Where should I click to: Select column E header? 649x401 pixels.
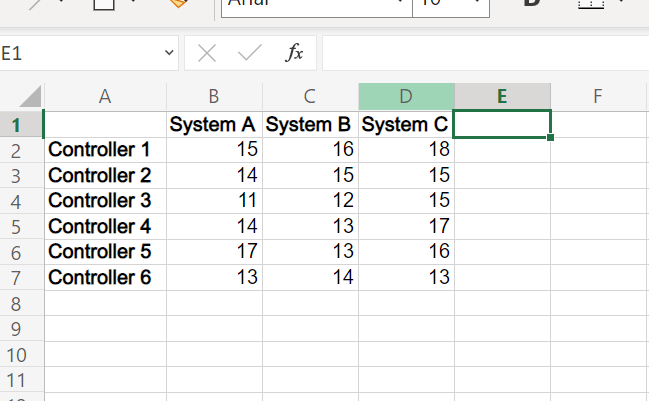pos(502,96)
